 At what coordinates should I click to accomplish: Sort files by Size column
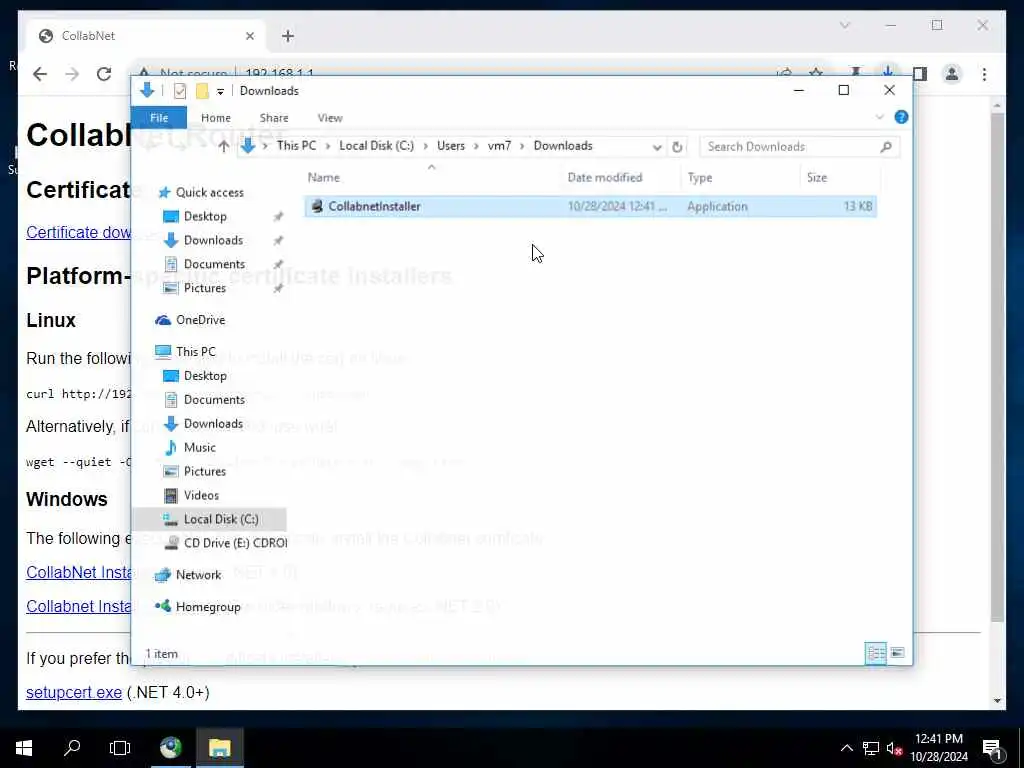pyautogui.click(x=816, y=178)
